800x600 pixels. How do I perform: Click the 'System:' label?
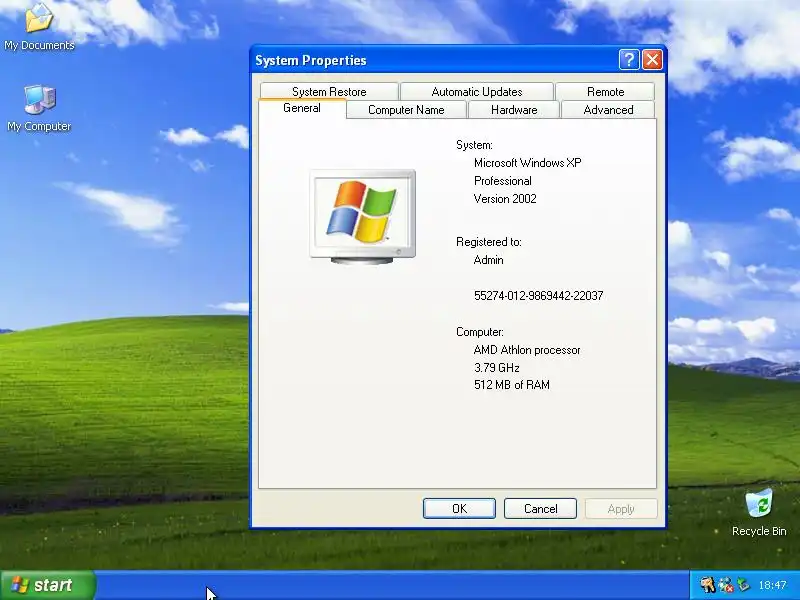474,145
